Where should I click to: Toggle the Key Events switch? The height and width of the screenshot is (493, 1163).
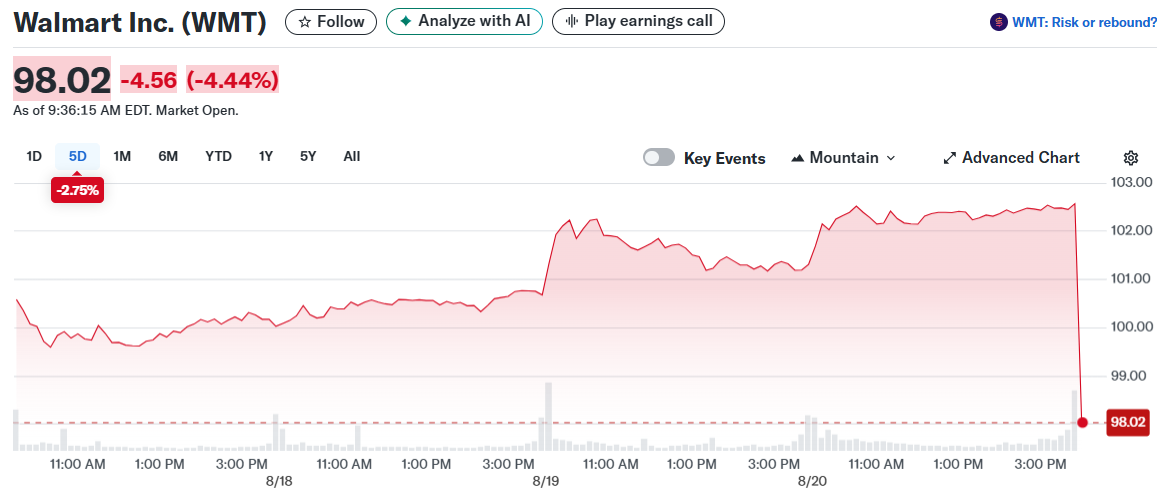(x=659, y=157)
